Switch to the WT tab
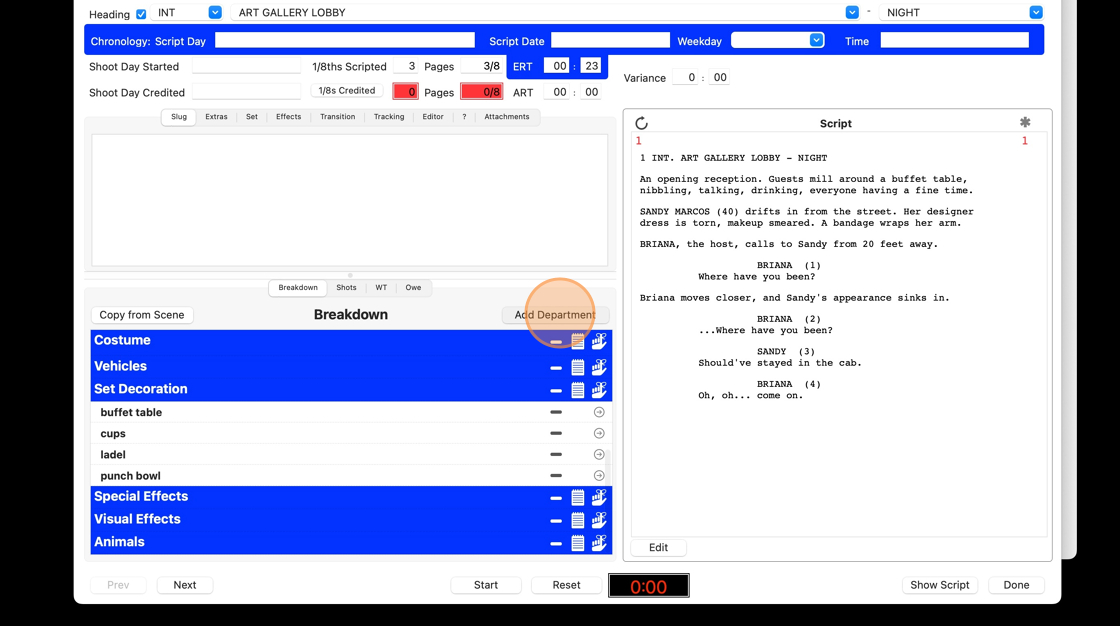The image size is (1120, 626). pos(381,287)
